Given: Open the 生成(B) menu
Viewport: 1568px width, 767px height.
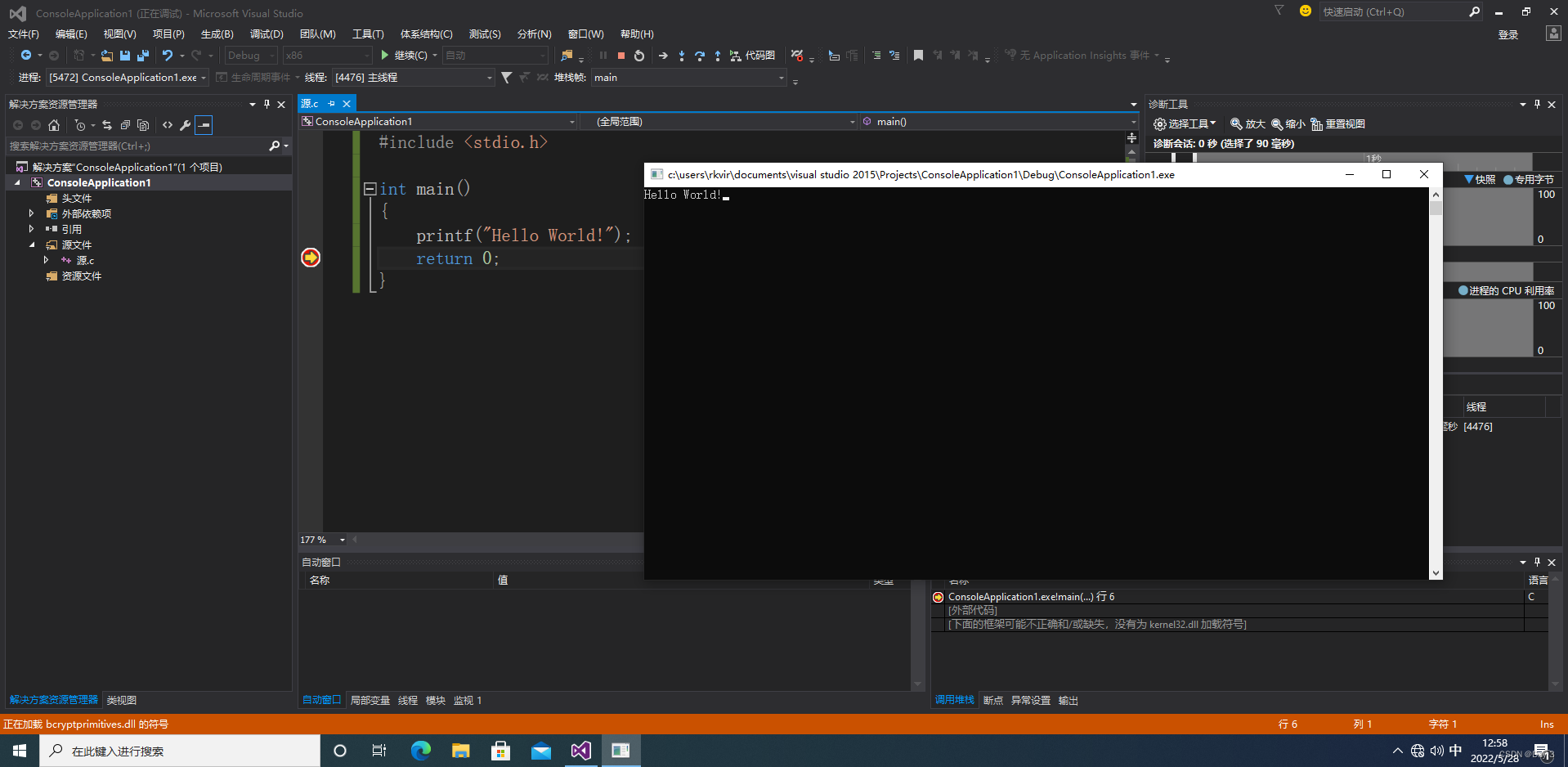Looking at the screenshot, I should [217, 34].
